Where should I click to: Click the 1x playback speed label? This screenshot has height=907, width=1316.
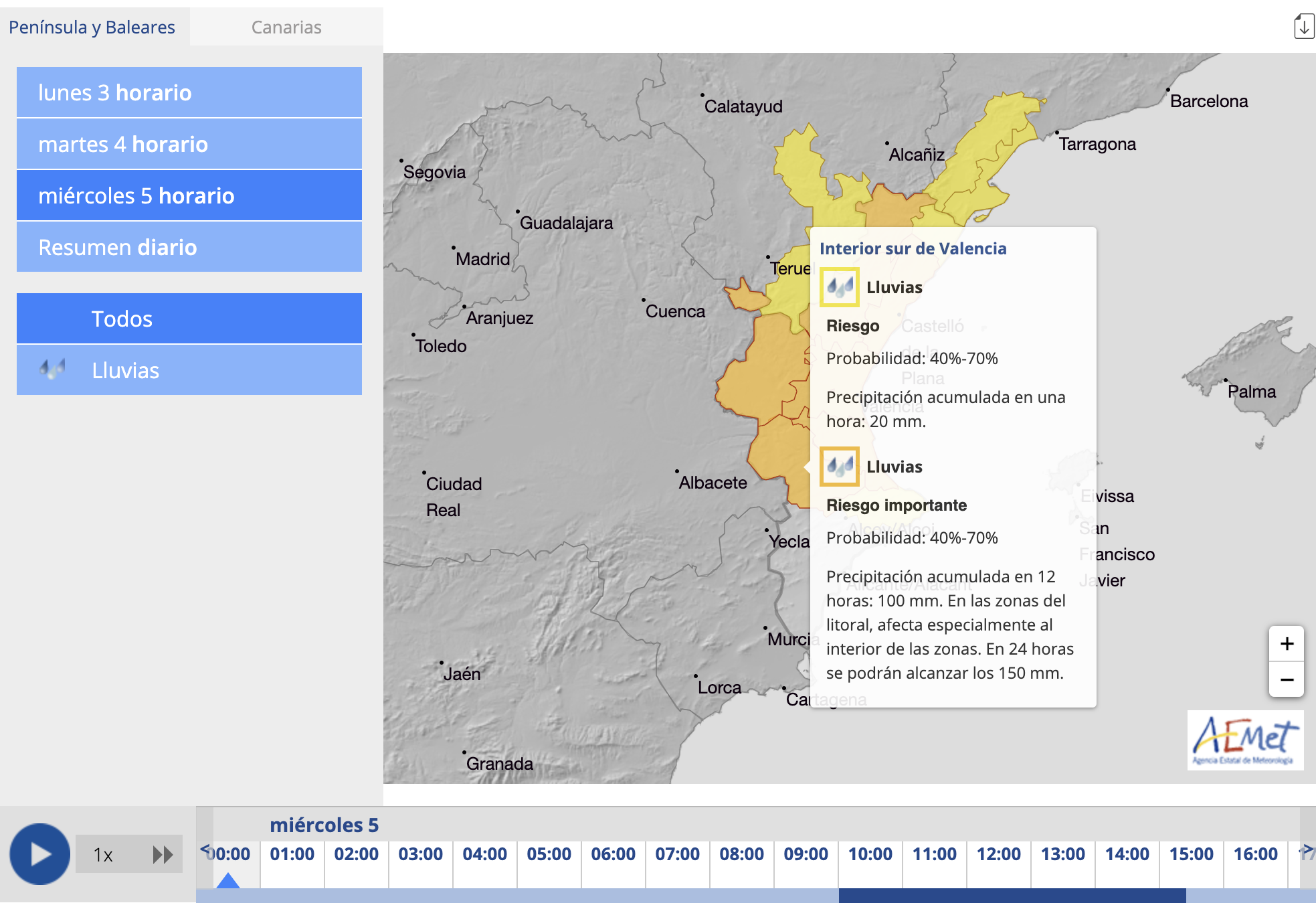click(103, 855)
